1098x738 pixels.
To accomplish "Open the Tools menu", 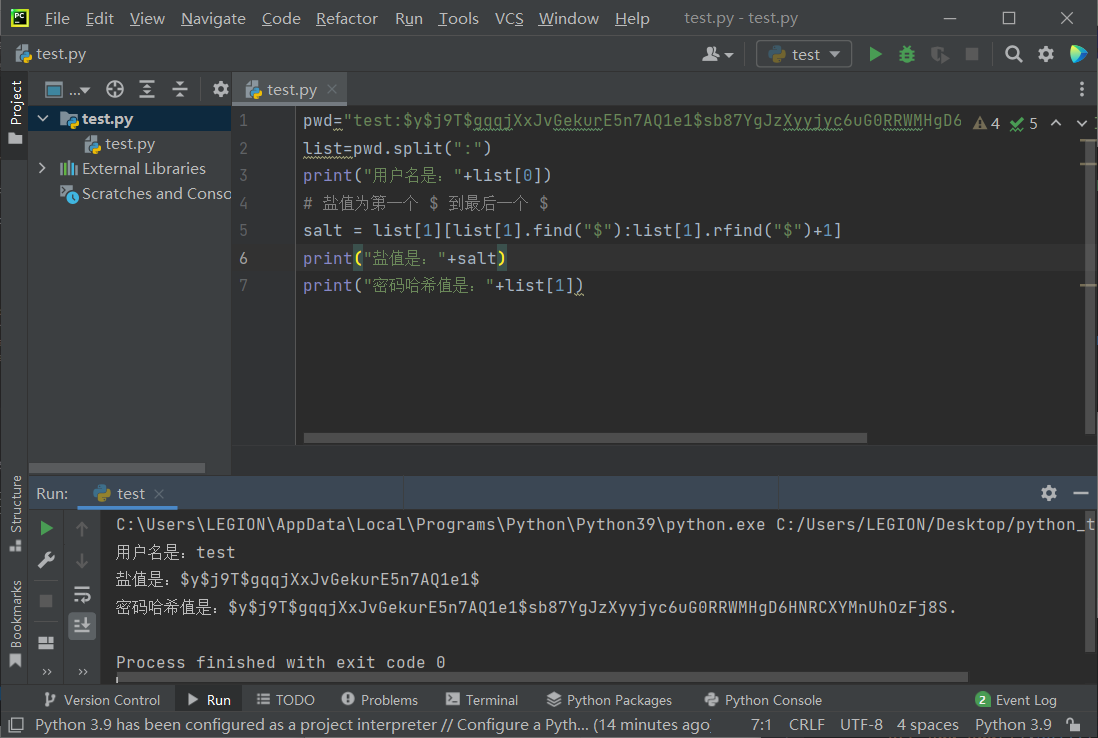I will click(x=458, y=19).
